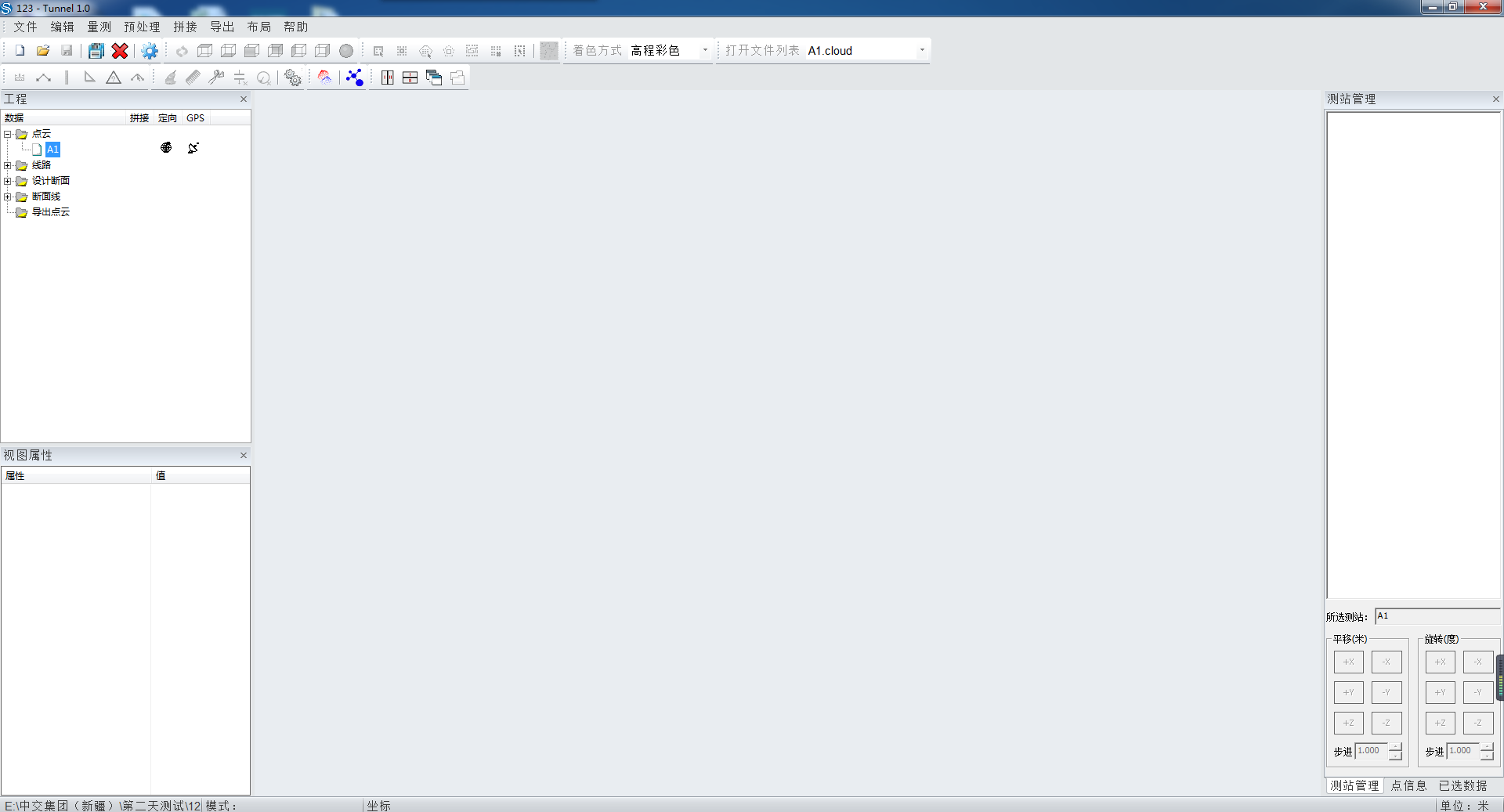This screenshot has height=812, width=1504.
Task: Click the red and blue point cloud icon
Action: tap(324, 78)
